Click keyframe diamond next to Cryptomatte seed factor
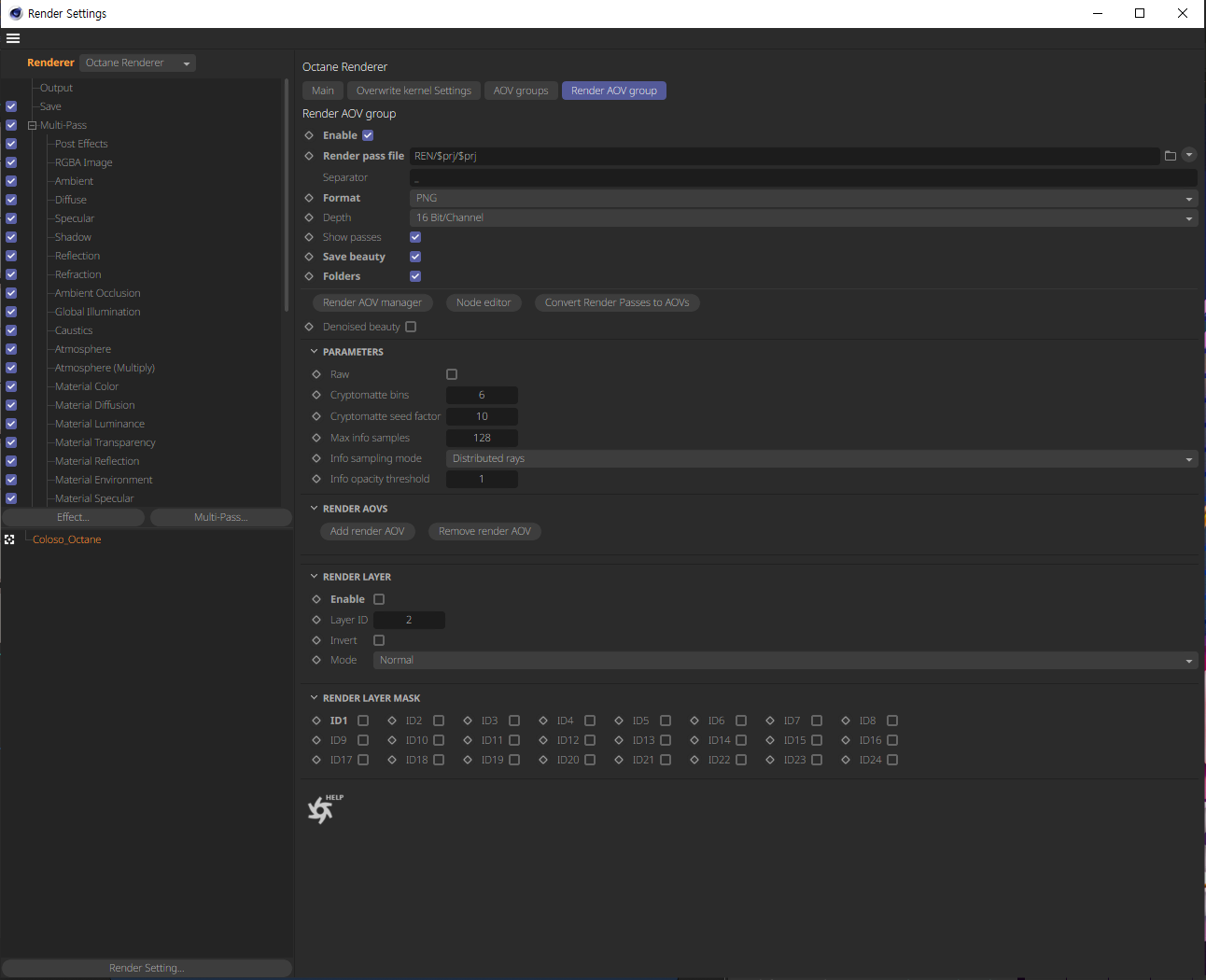1206x980 pixels. click(316, 416)
